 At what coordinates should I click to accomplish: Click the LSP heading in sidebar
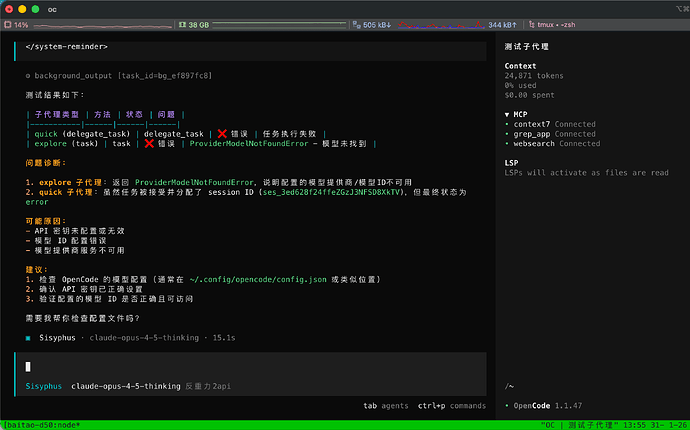[511, 163]
